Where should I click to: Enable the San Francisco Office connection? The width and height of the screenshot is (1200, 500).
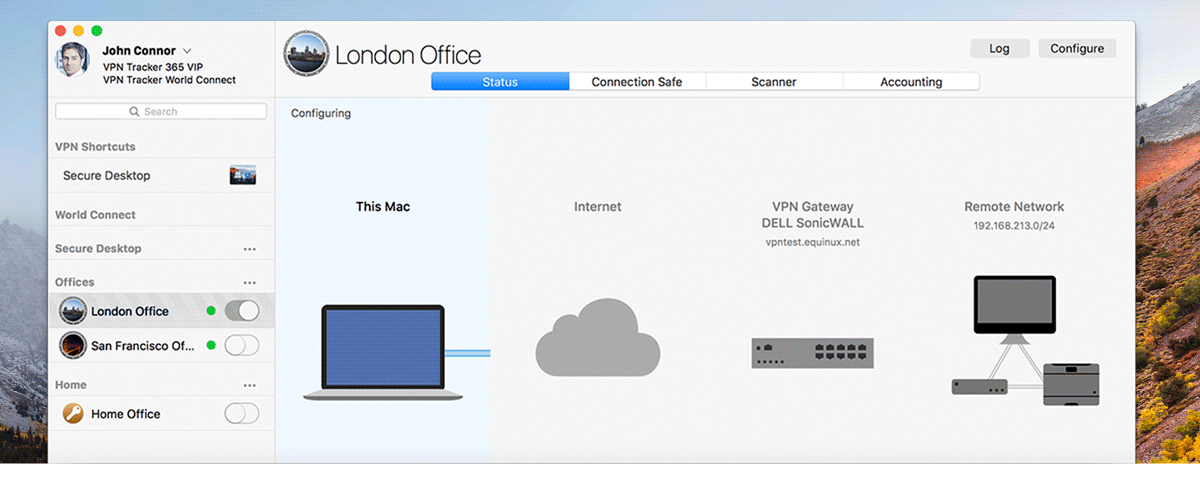click(x=242, y=346)
